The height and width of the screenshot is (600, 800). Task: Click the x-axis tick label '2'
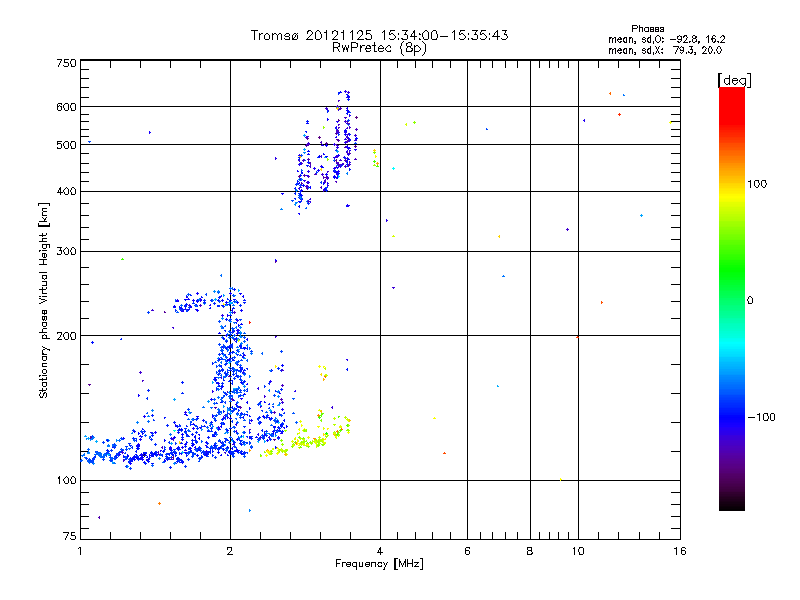tap(230, 551)
